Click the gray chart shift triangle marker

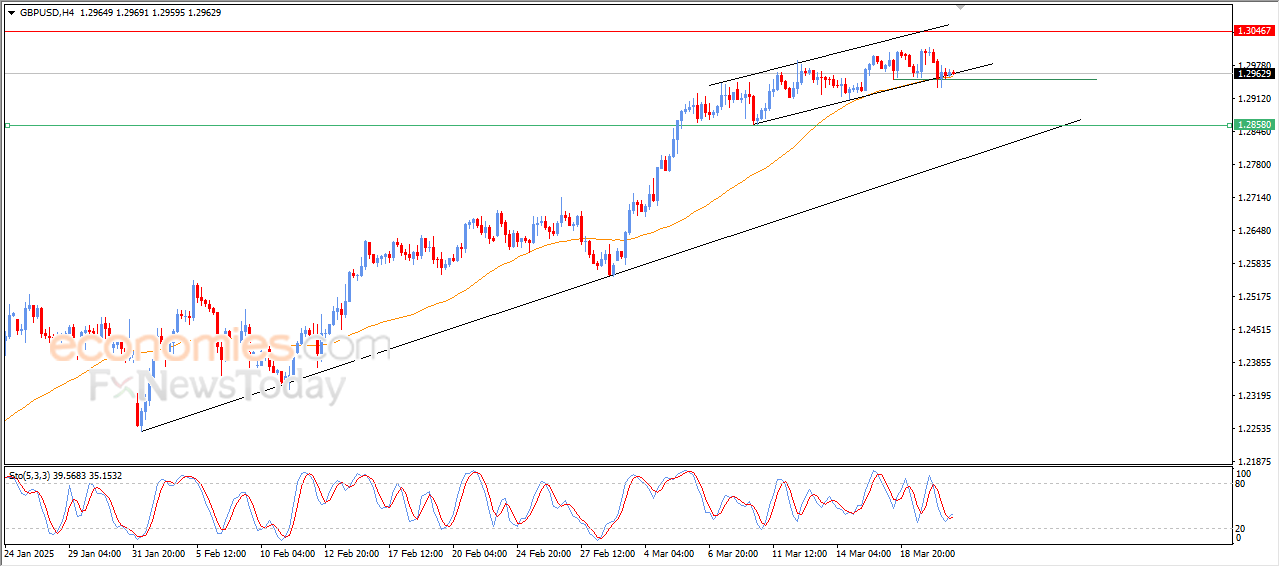(x=960, y=7)
